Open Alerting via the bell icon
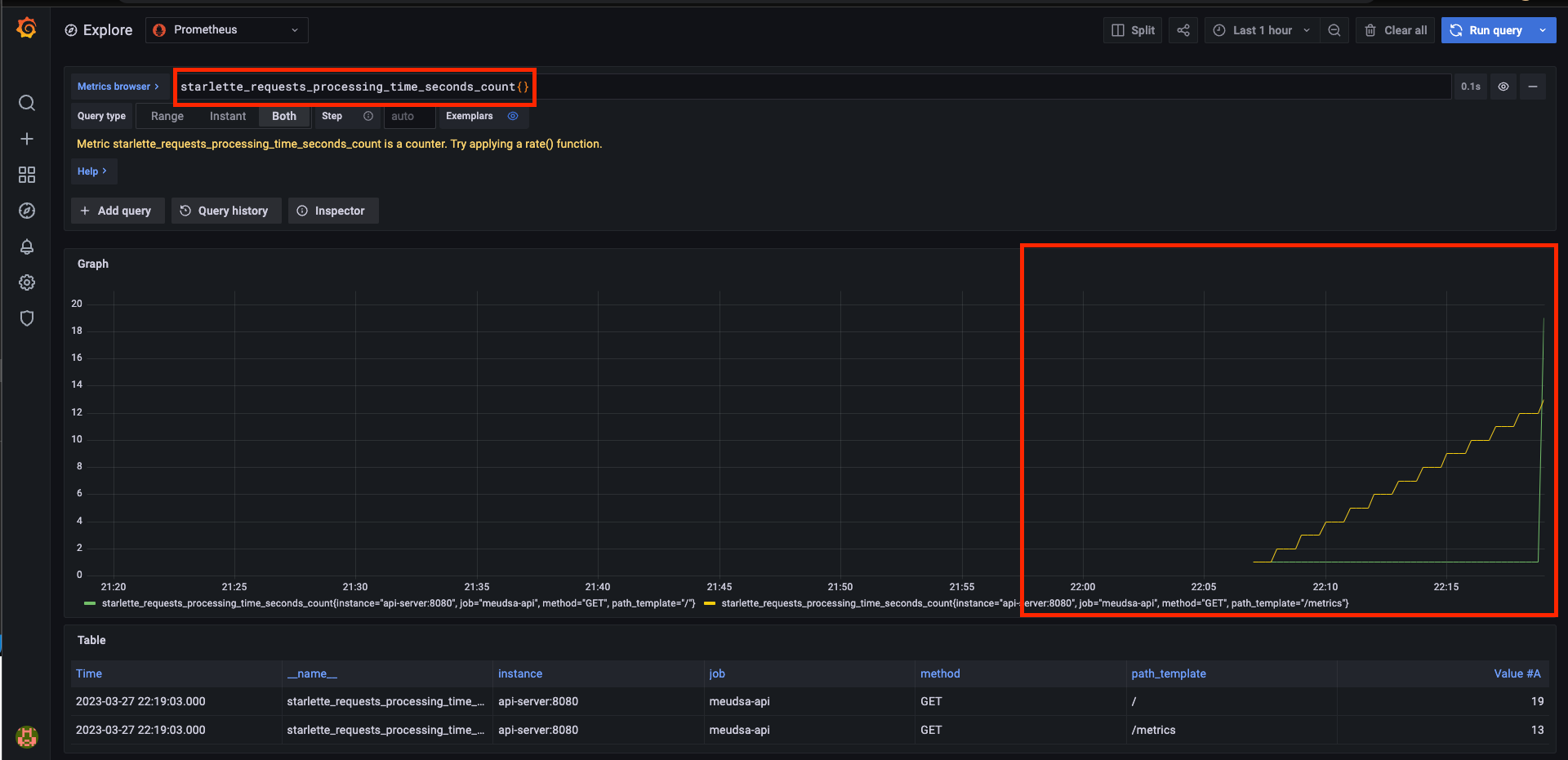 (27, 247)
